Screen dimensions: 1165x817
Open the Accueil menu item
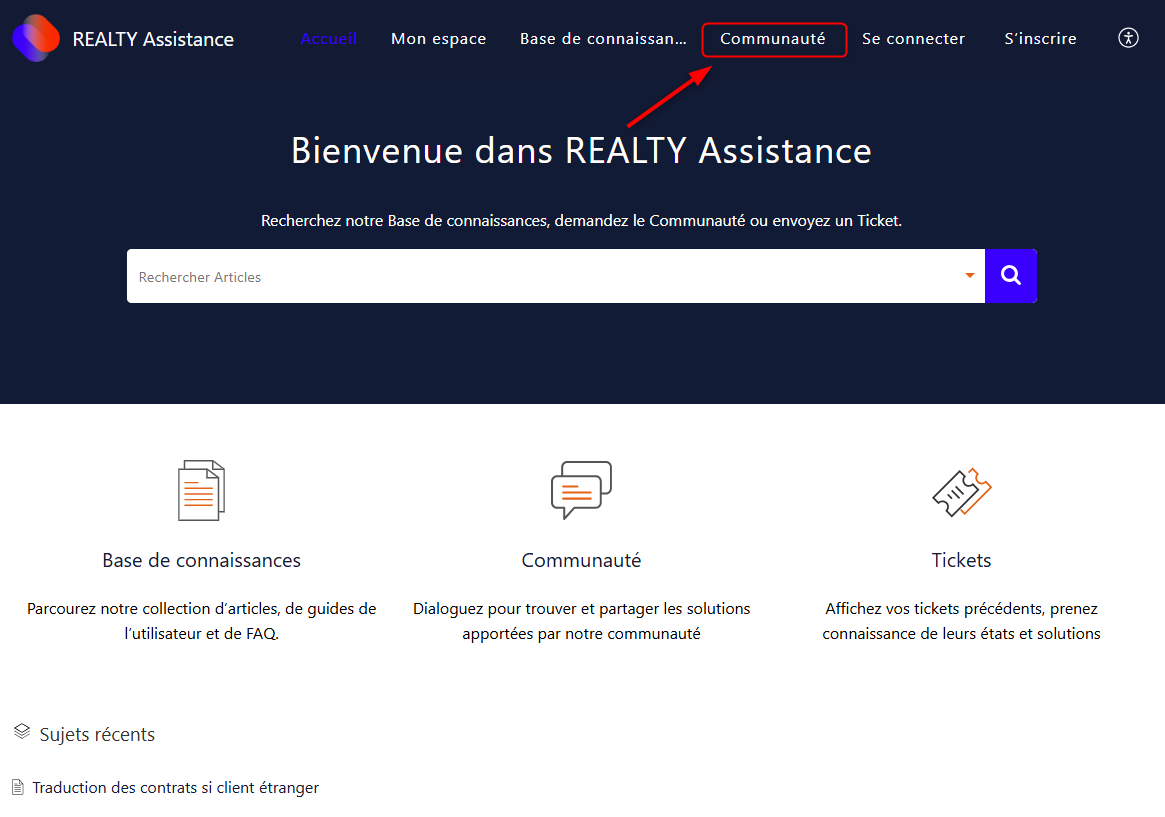[328, 39]
